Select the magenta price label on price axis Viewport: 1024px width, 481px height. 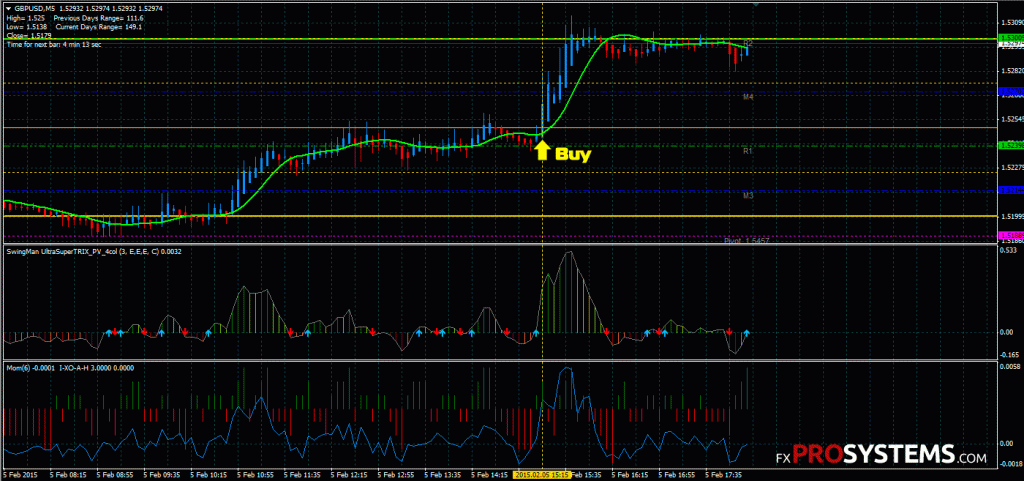(1010, 235)
